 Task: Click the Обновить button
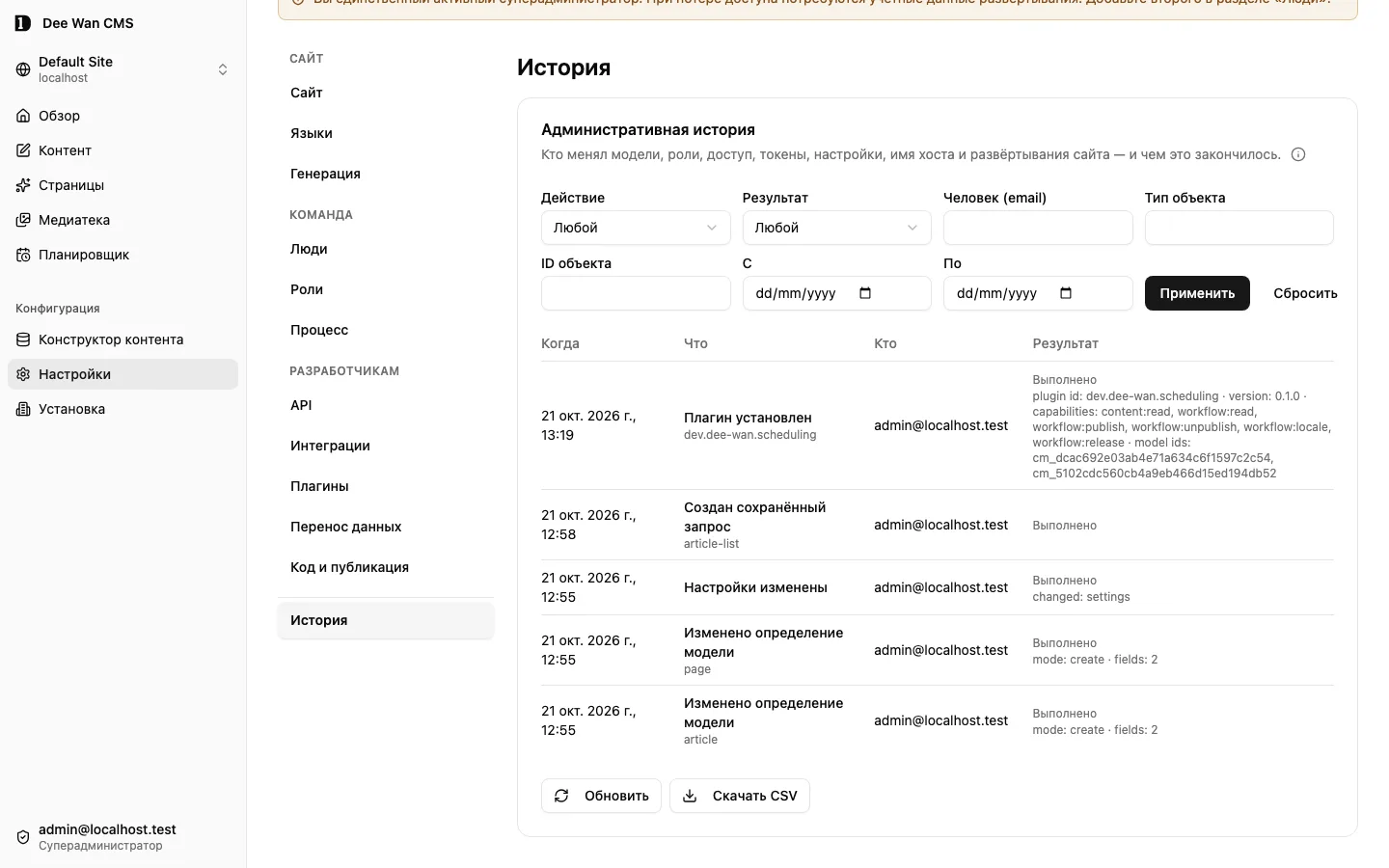coord(601,796)
